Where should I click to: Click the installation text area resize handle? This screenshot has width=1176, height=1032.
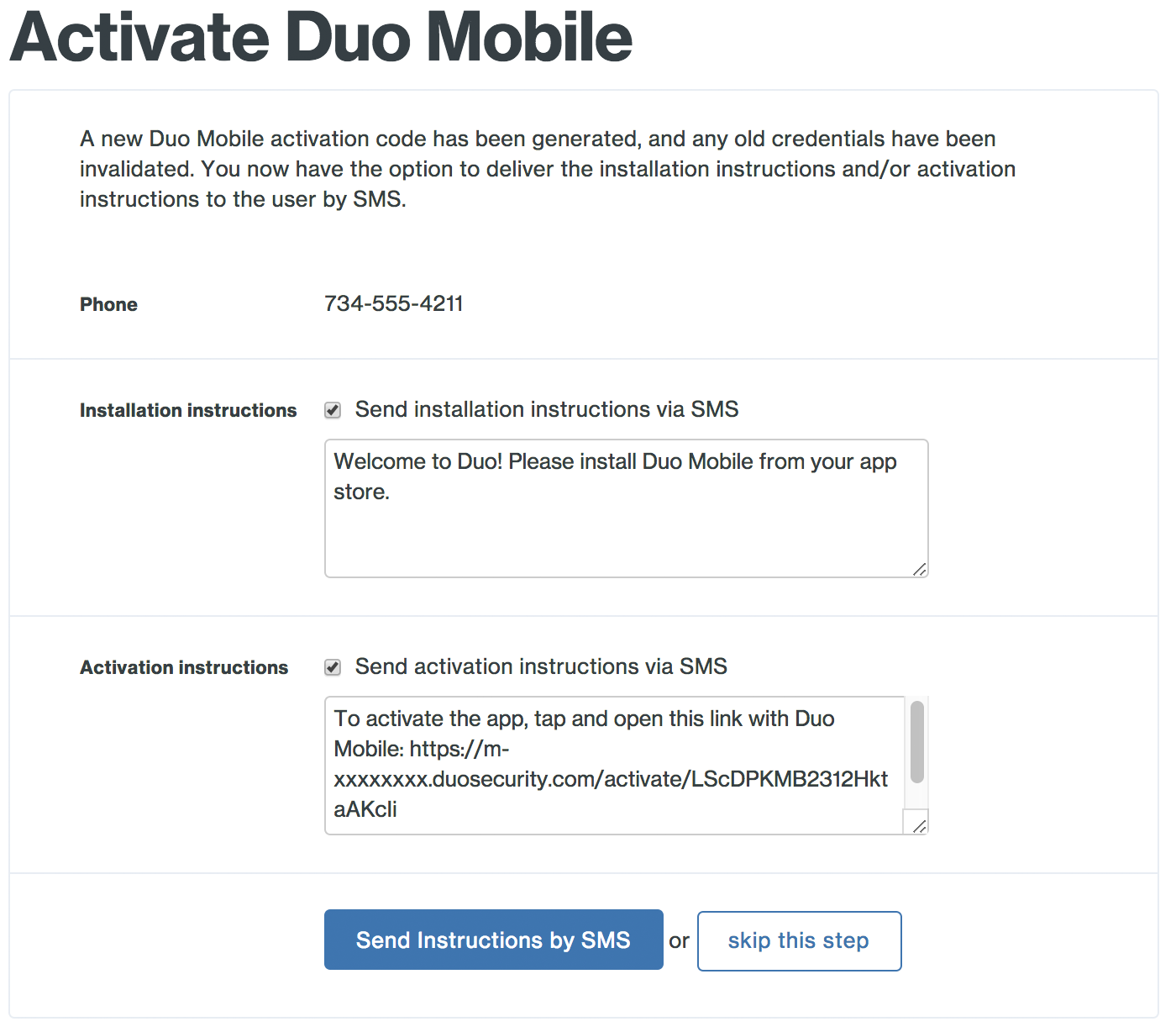point(919,569)
